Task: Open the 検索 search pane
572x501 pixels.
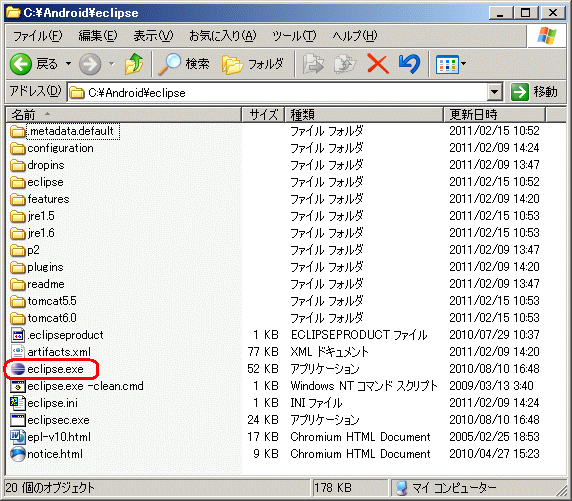Action: point(184,64)
